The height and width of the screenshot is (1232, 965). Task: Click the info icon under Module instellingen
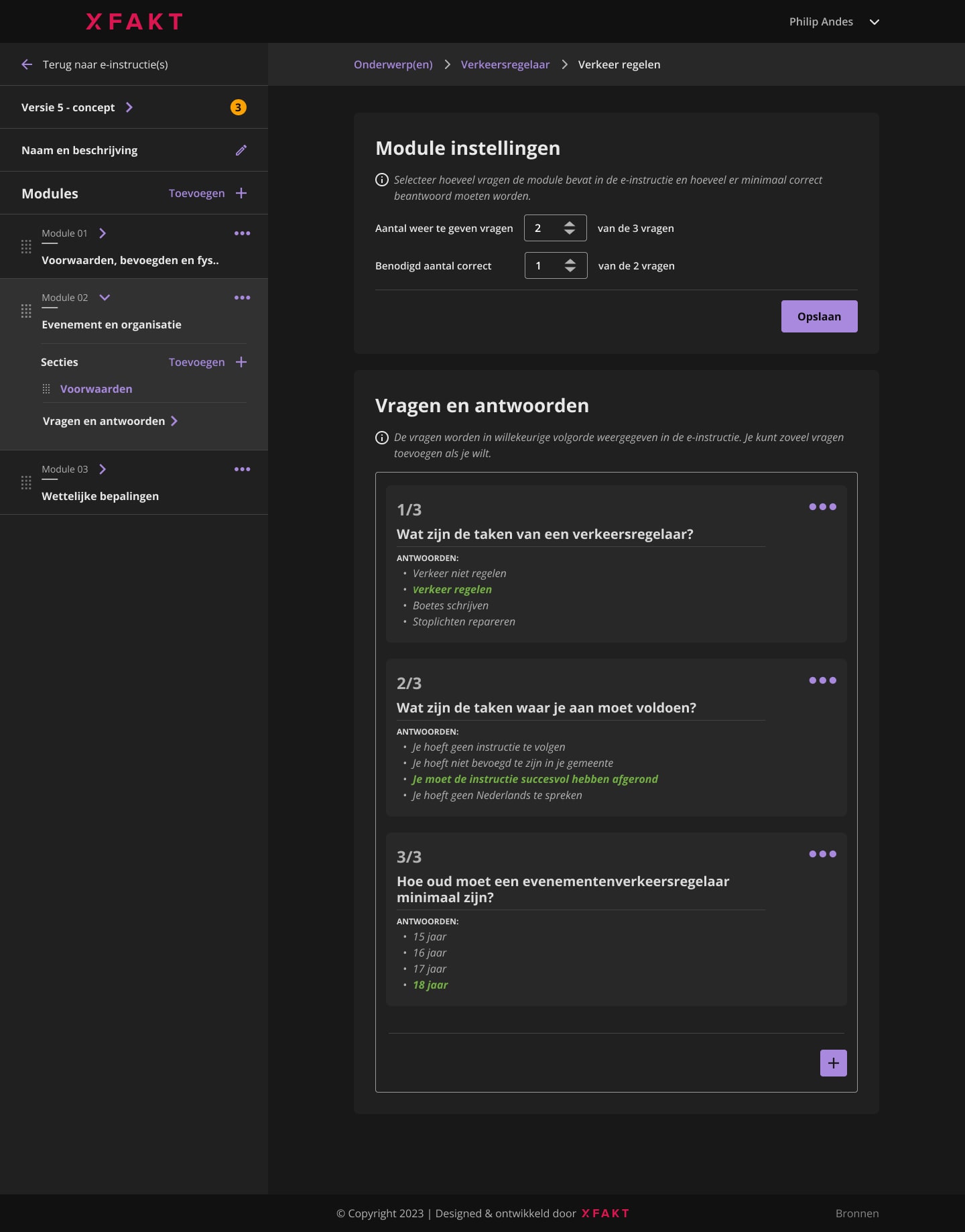tap(382, 180)
